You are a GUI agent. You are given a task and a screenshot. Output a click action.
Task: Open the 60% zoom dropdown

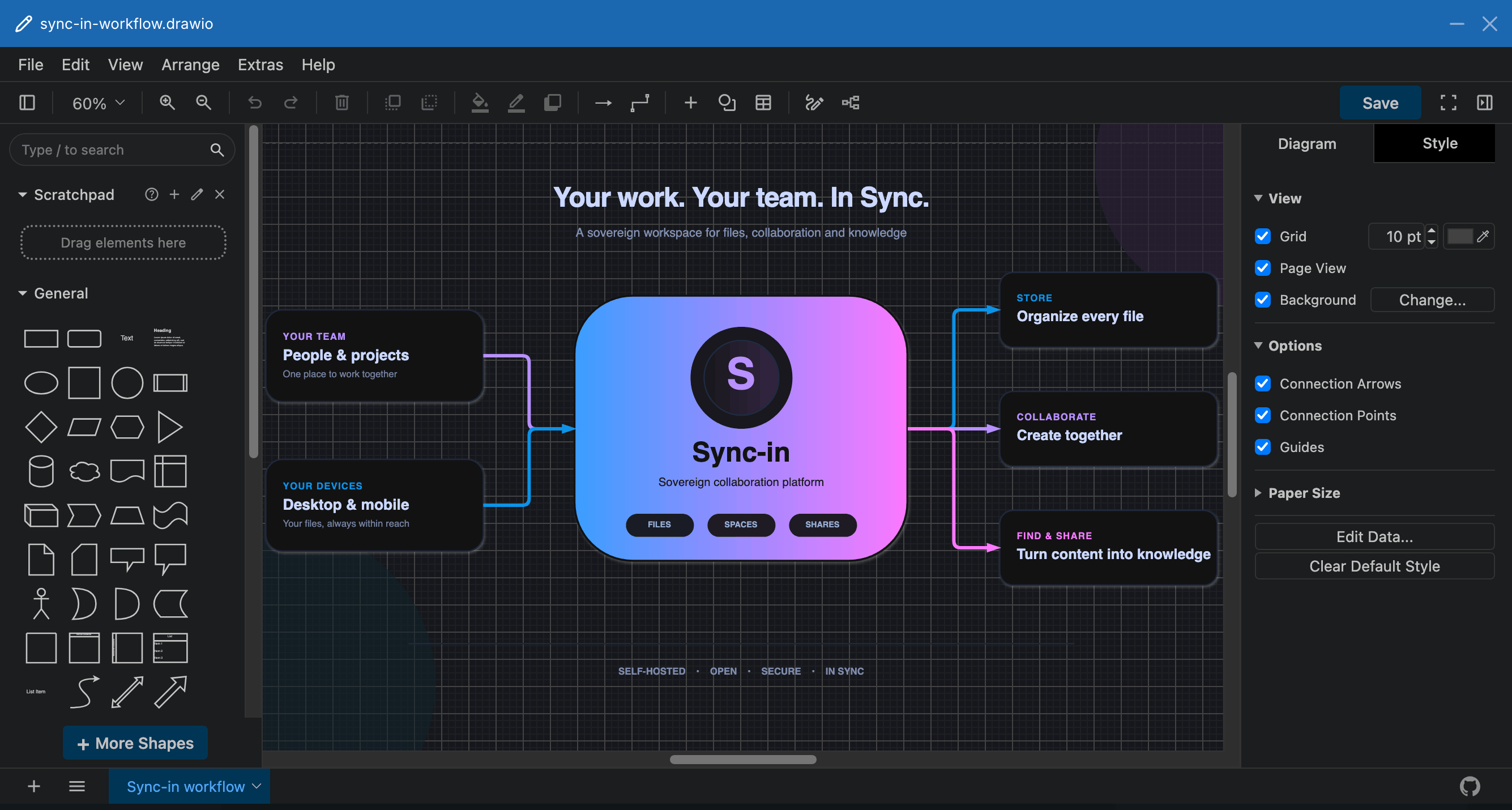pos(98,103)
